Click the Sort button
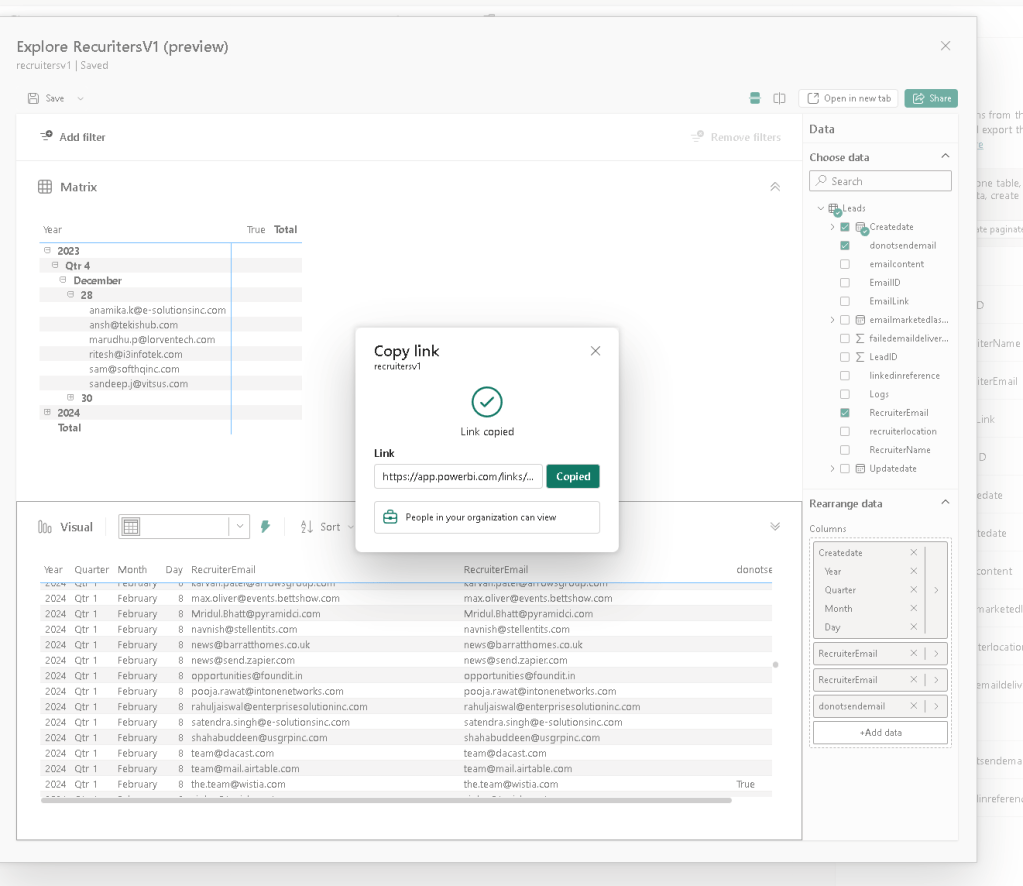This screenshot has height=886, width=1023. point(327,527)
